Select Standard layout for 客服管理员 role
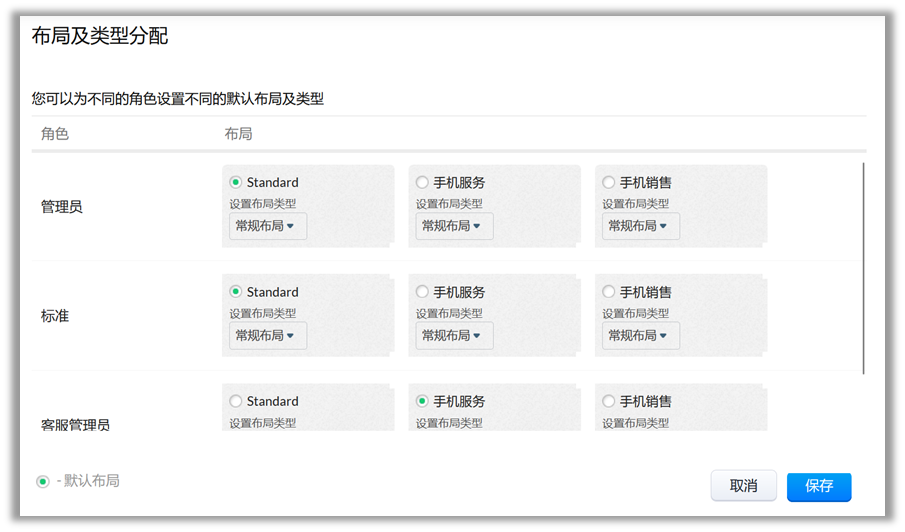 coord(236,401)
